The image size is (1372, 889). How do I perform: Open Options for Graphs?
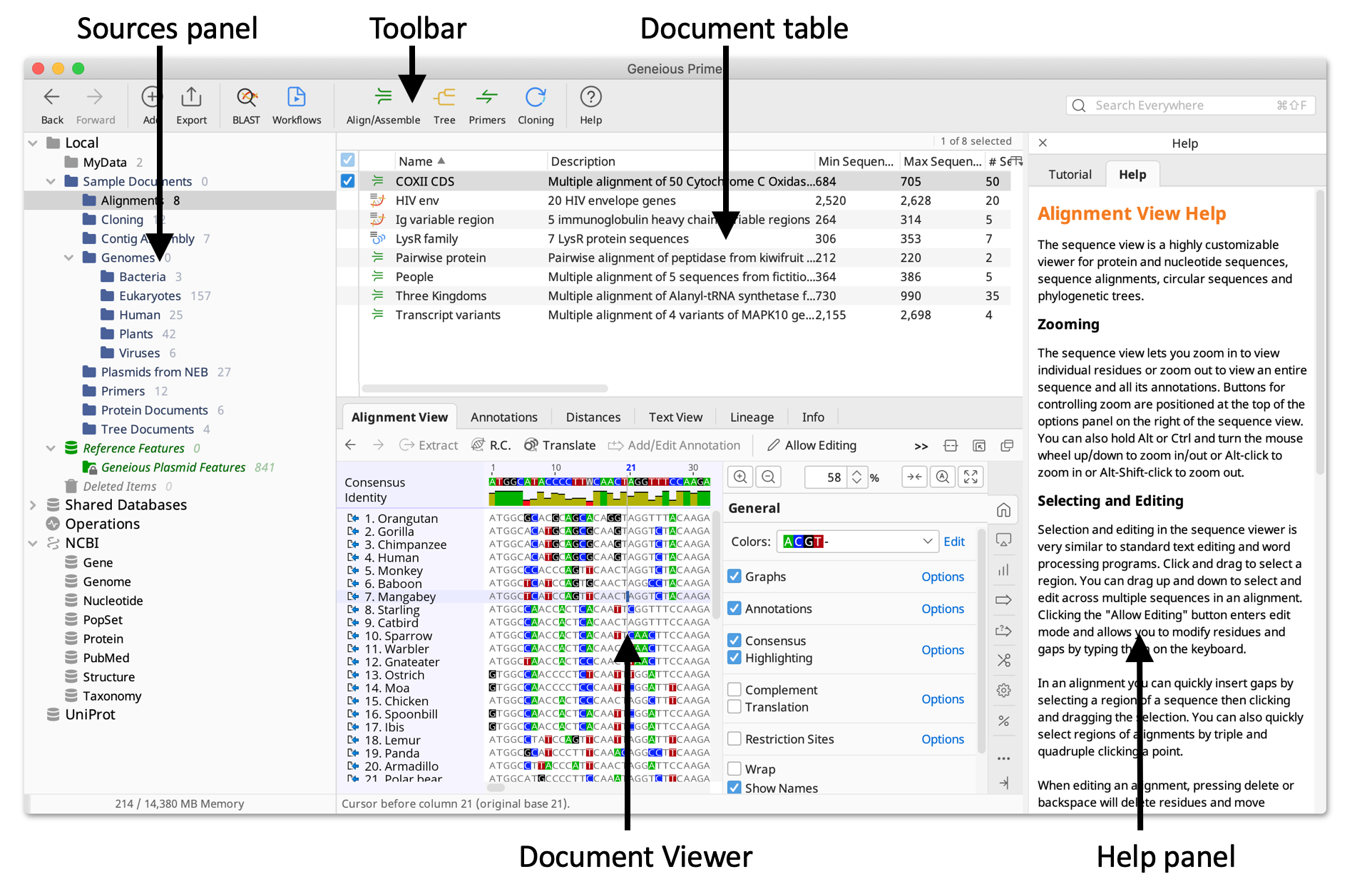(x=943, y=576)
